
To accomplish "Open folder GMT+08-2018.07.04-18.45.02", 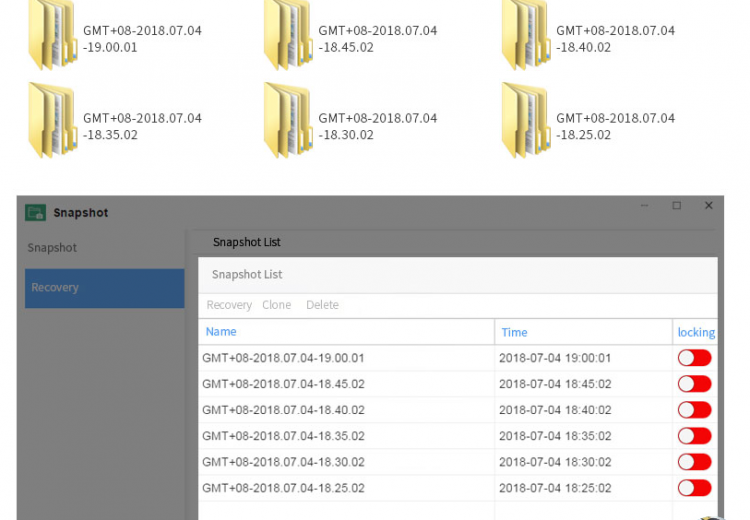I will click(288, 36).
